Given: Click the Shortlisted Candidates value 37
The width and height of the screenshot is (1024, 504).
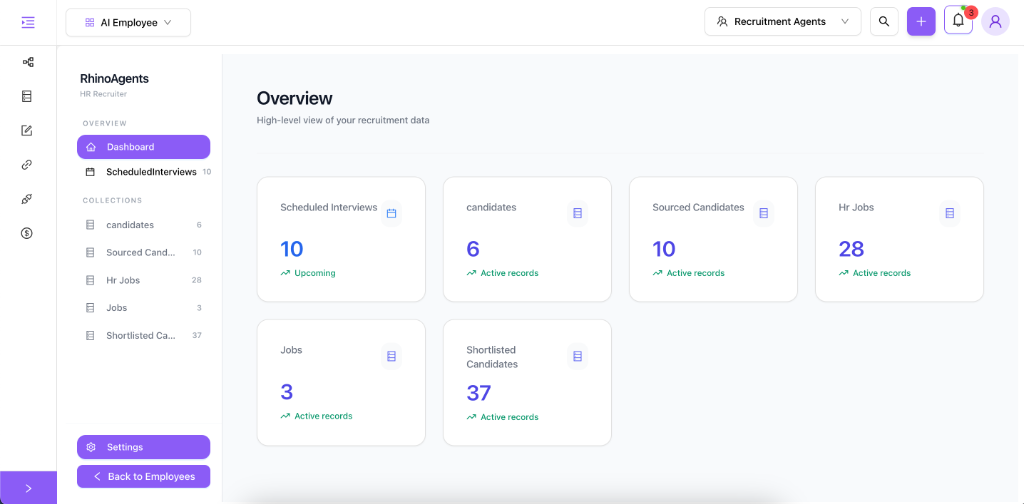Looking at the screenshot, I should (479, 393).
